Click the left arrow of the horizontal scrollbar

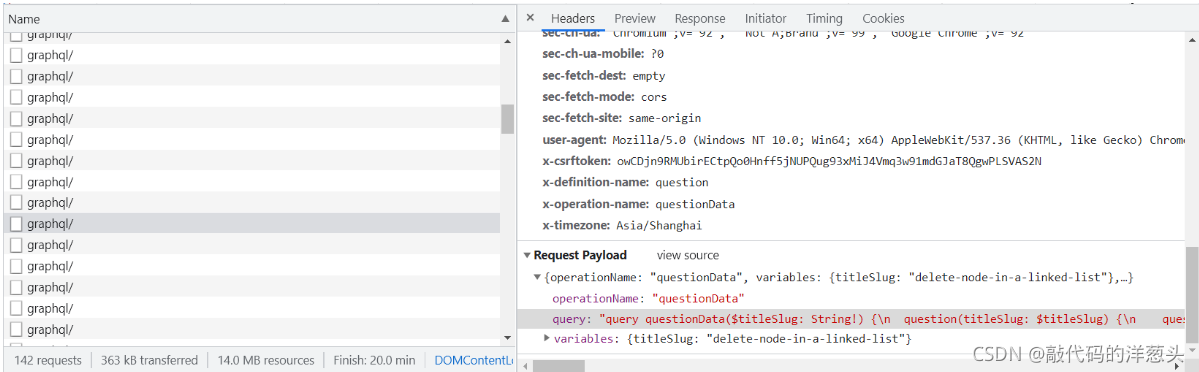[524, 366]
